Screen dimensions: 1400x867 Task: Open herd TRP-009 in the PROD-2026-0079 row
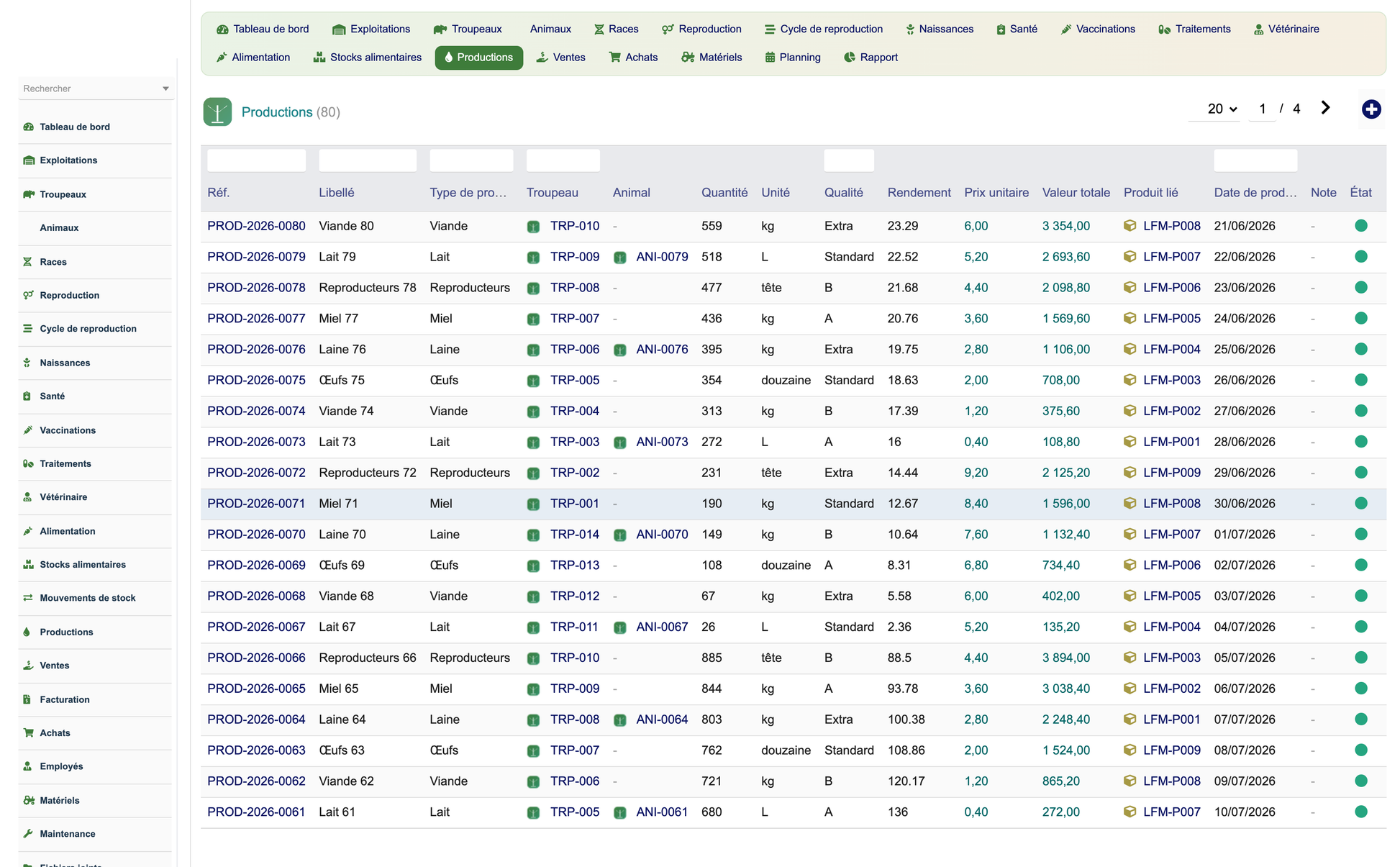(x=575, y=257)
